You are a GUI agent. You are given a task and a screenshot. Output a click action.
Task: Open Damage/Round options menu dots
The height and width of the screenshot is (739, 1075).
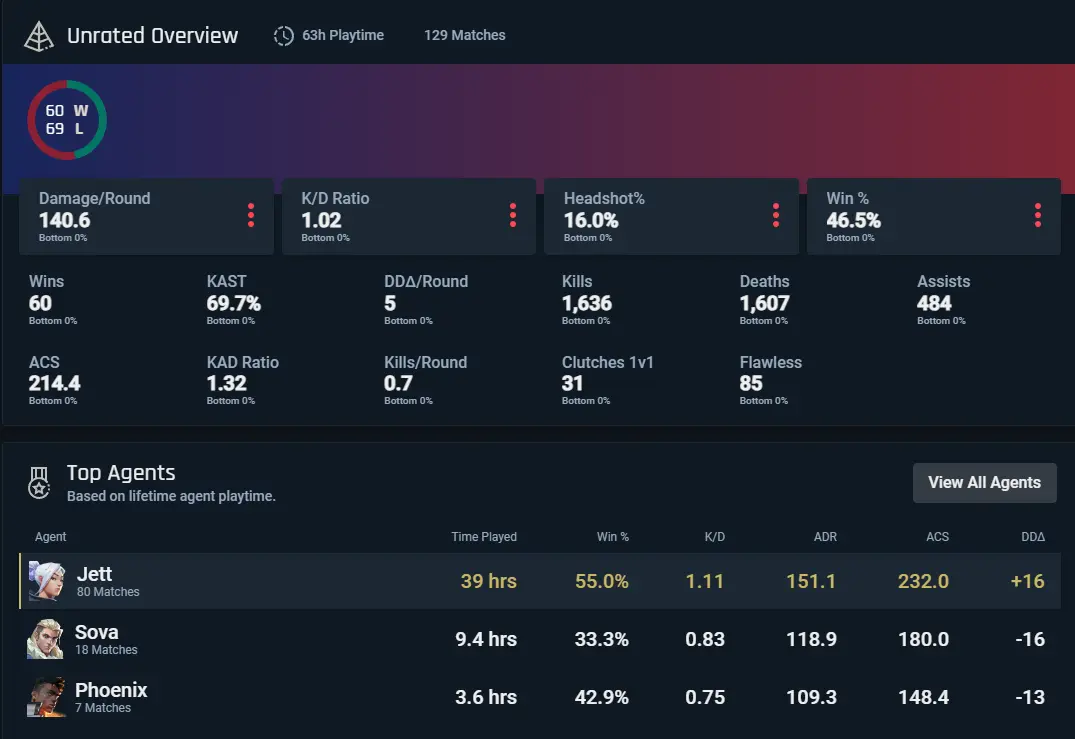(250, 215)
